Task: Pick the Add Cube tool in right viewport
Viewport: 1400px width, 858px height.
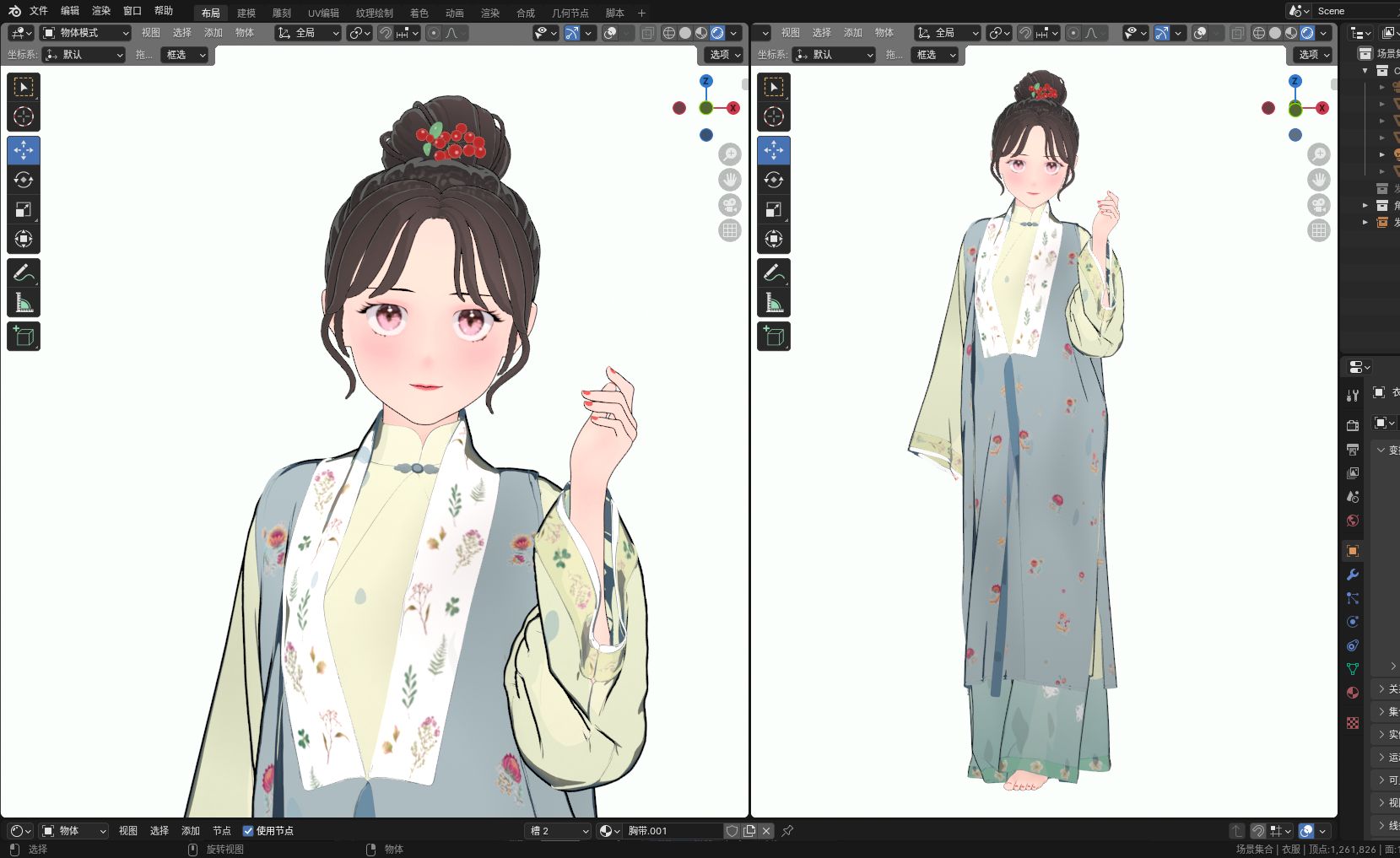Action: click(x=774, y=336)
